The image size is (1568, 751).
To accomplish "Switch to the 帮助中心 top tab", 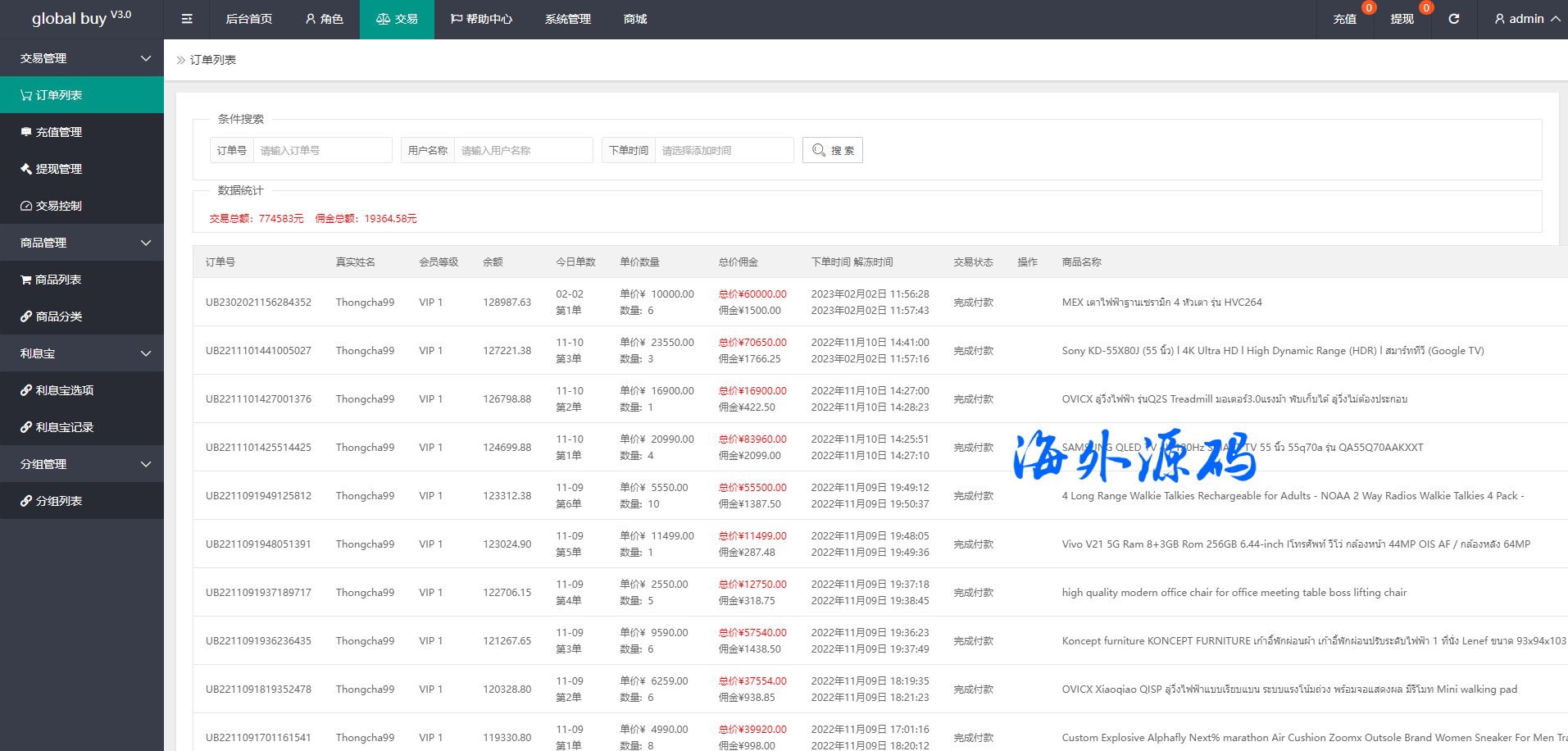I will [481, 19].
